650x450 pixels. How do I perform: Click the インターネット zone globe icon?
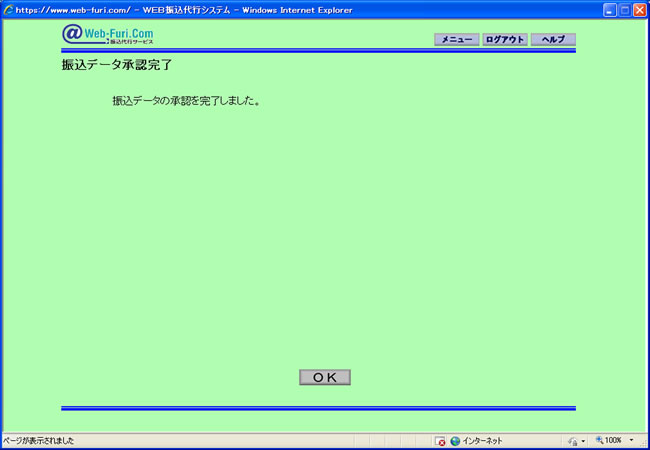(x=455, y=441)
